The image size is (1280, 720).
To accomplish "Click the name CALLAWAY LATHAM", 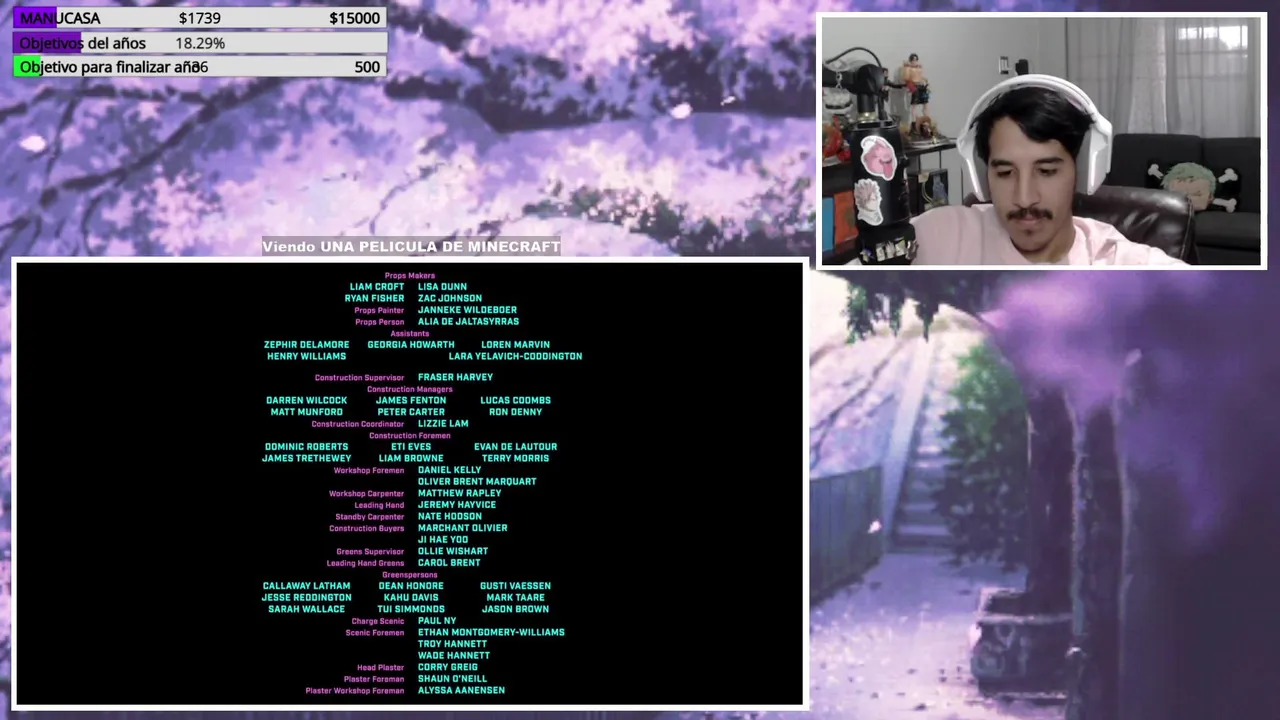I will pyautogui.click(x=307, y=586).
